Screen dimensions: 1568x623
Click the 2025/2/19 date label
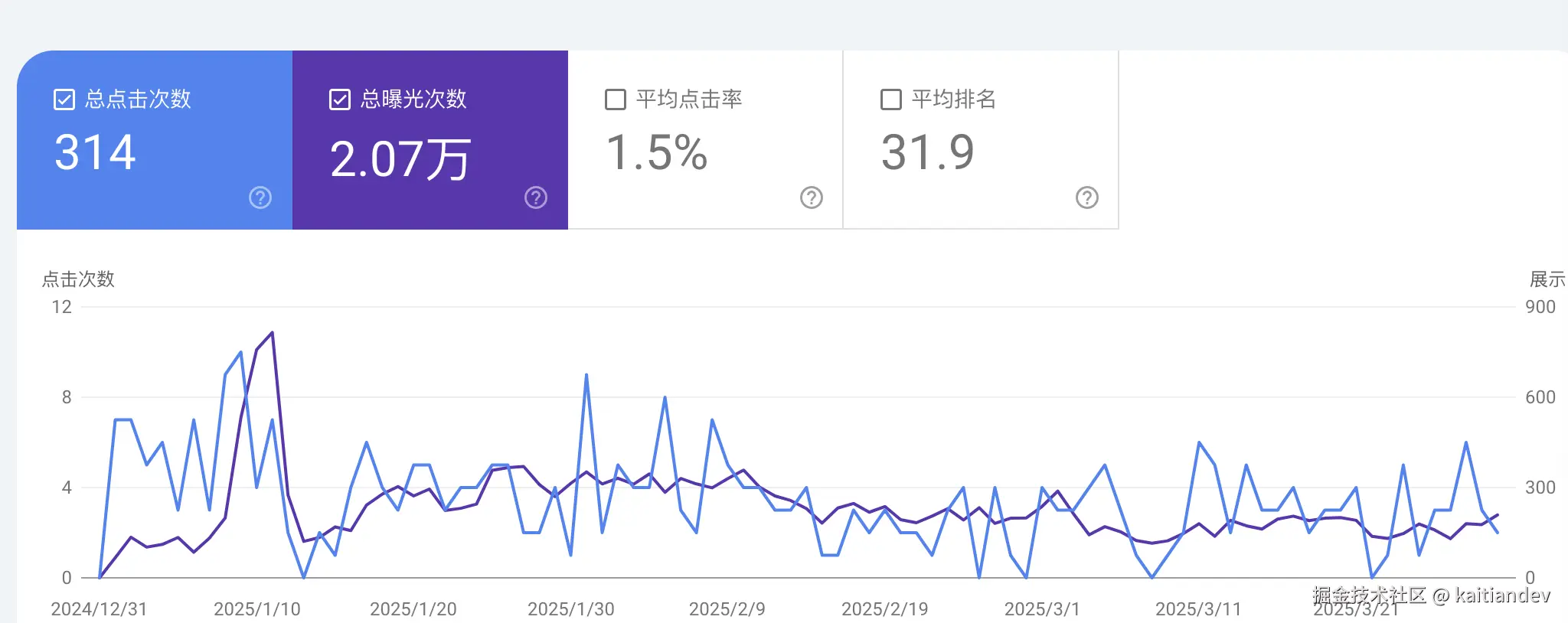[x=885, y=609]
